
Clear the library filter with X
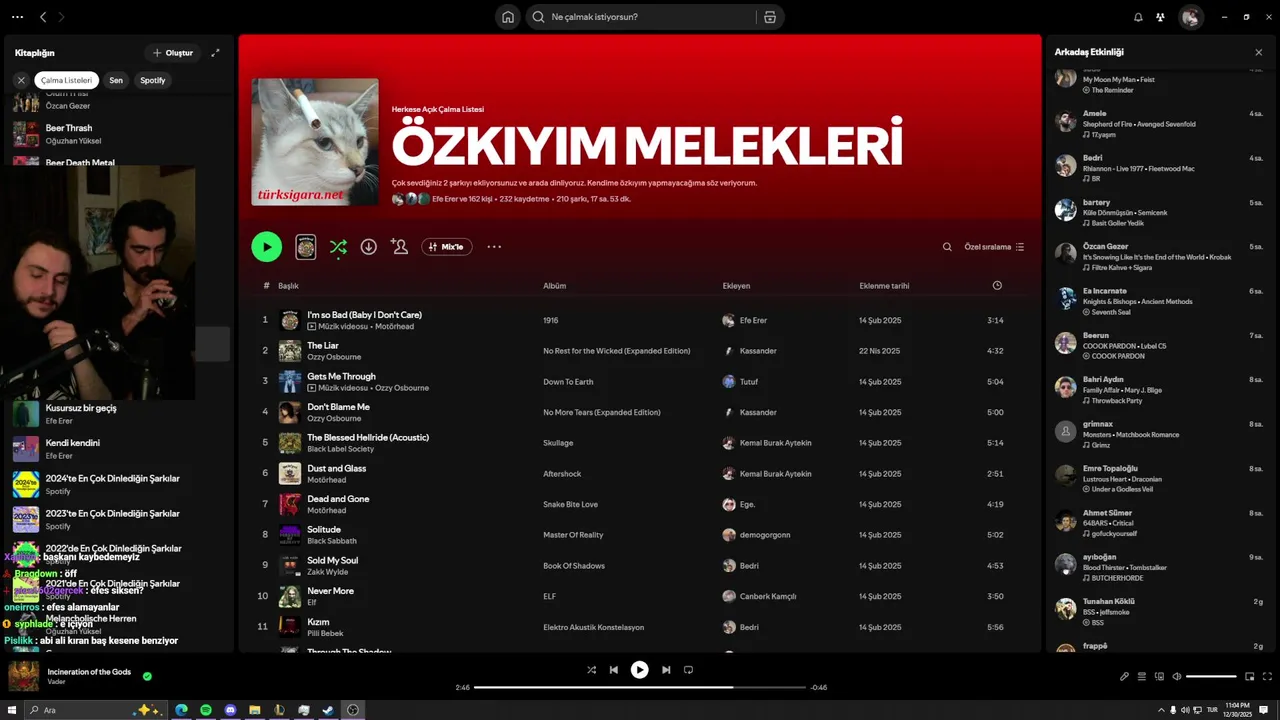coord(21,80)
